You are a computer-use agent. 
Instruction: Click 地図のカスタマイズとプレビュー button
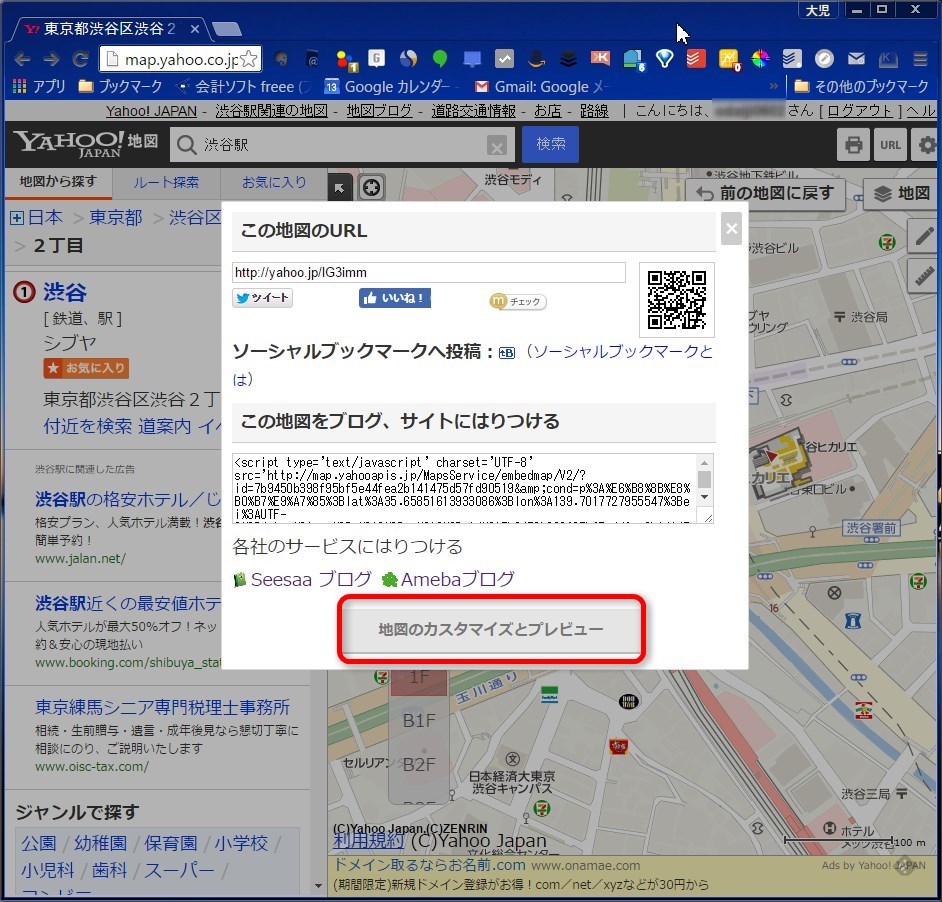pyautogui.click(x=491, y=629)
